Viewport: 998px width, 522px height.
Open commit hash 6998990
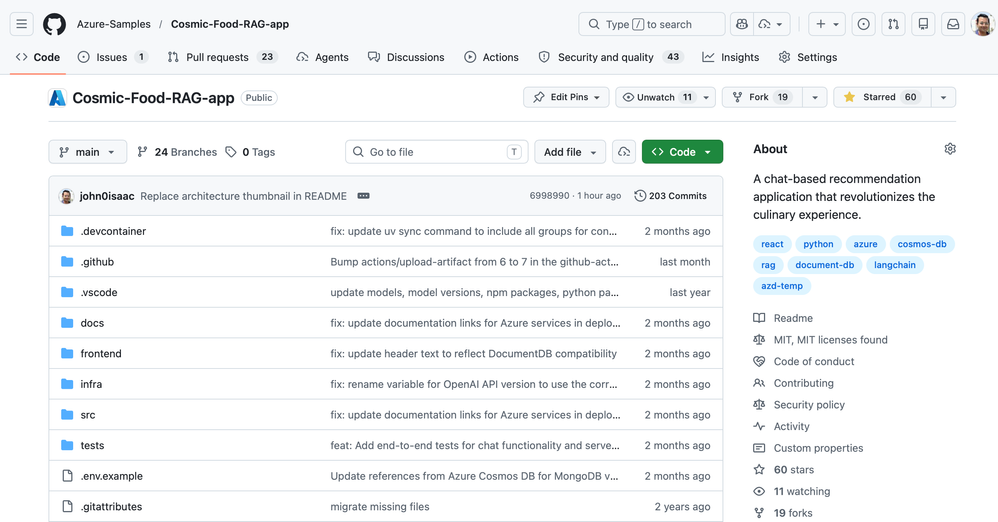click(x=549, y=196)
